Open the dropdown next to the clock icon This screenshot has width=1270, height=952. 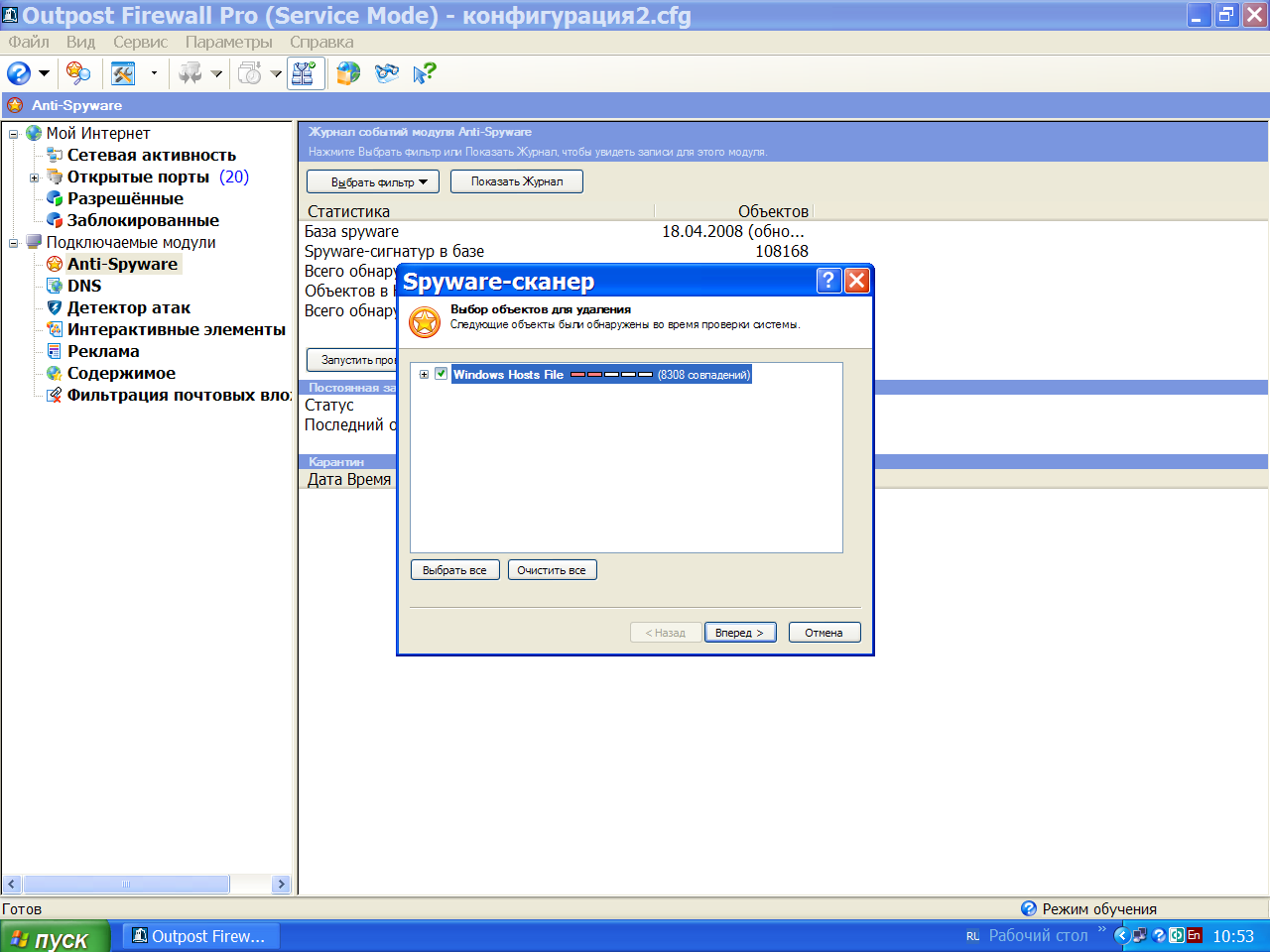(276, 73)
